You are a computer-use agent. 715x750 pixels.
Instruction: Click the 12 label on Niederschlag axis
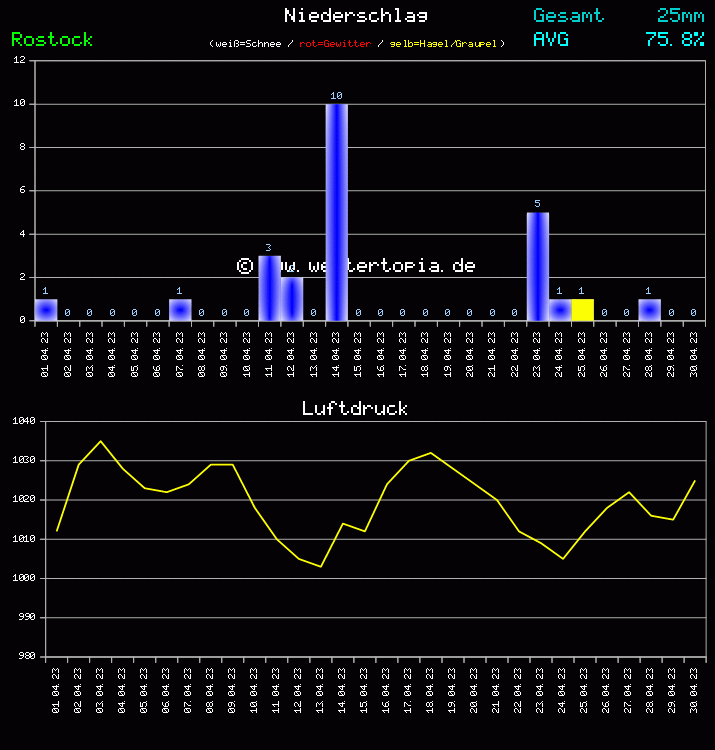click(20, 60)
